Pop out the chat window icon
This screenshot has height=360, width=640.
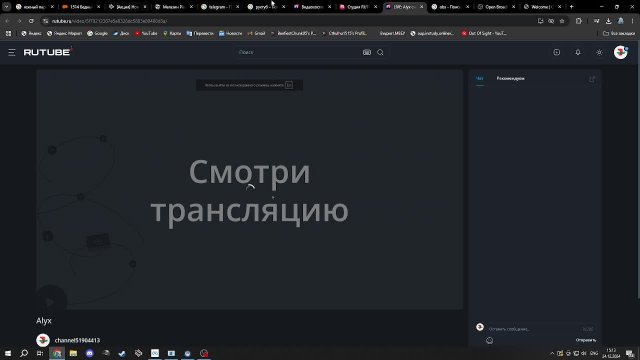coord(592,79)
